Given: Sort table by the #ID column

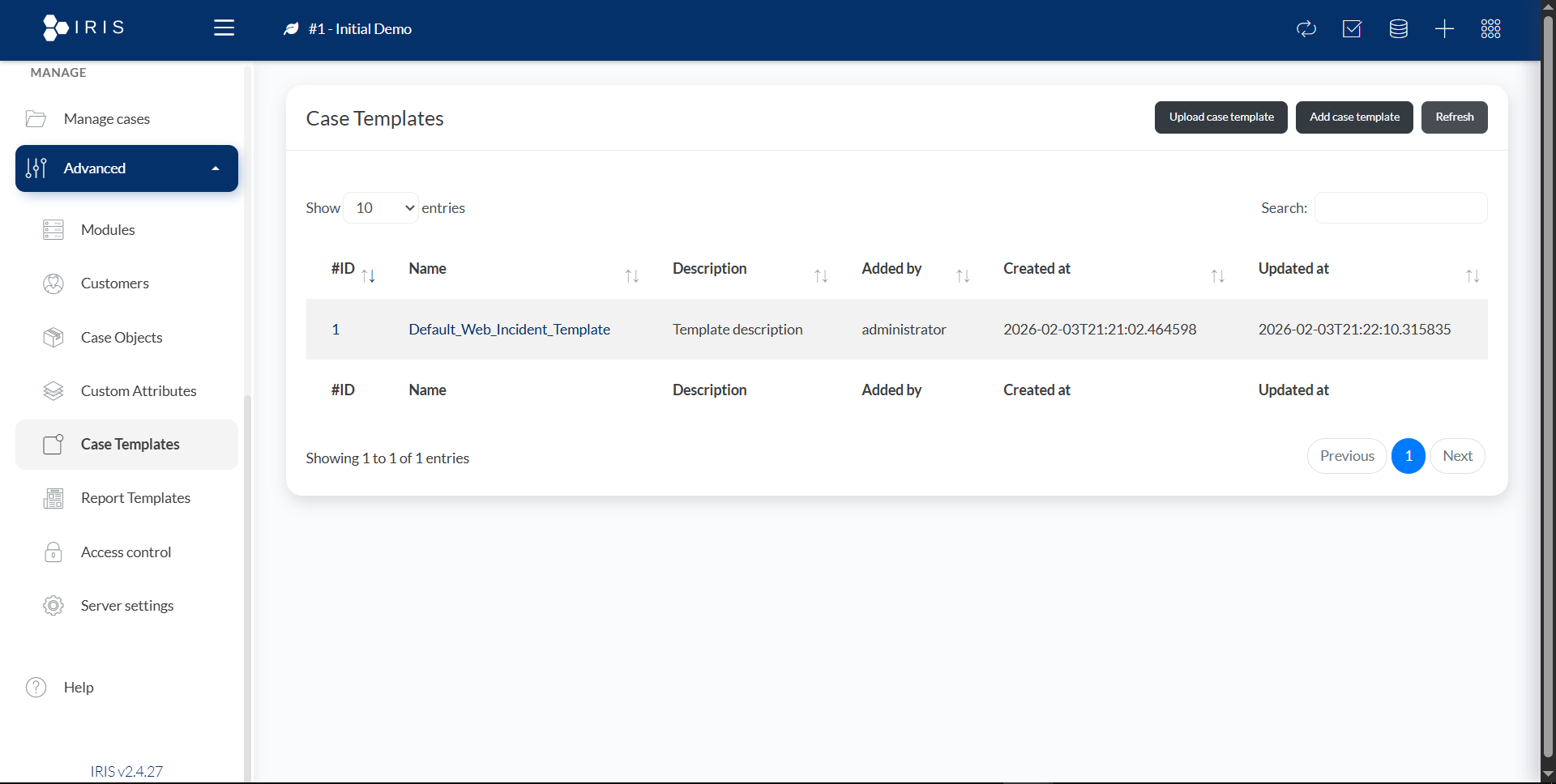Looking at the screenshot, I should pos(344,269).
